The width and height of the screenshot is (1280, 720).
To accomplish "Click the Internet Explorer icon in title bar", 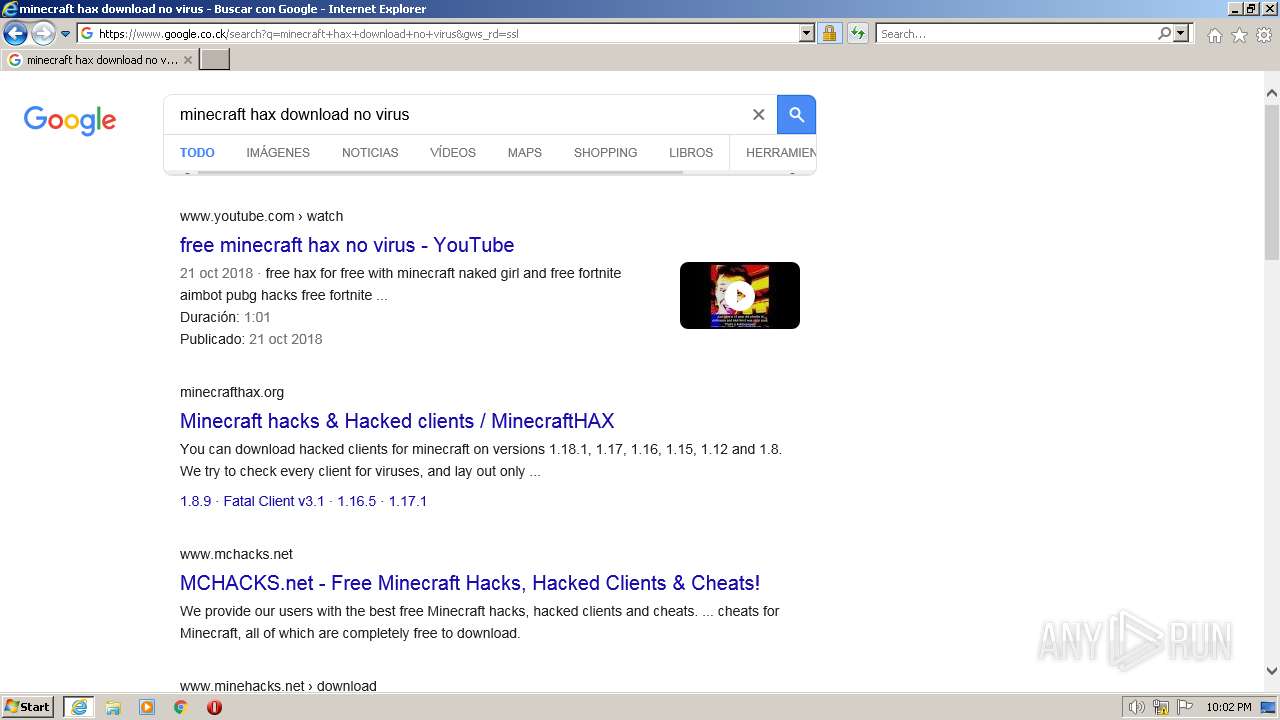I will pyautogui.click(x=9, y=9).
